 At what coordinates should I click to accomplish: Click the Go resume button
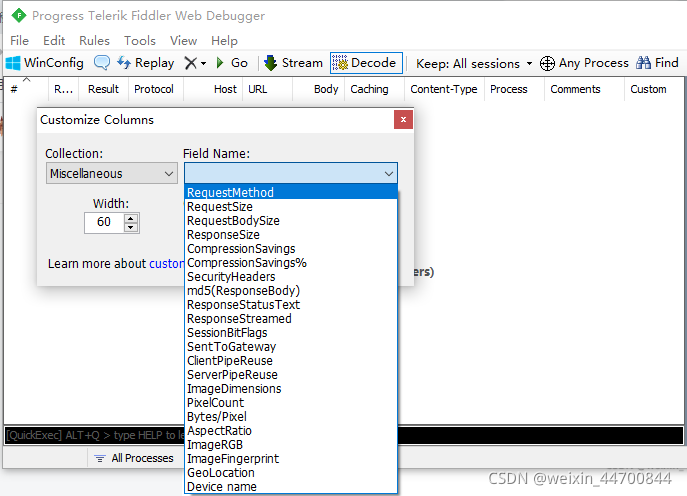(x=232, y=63)
